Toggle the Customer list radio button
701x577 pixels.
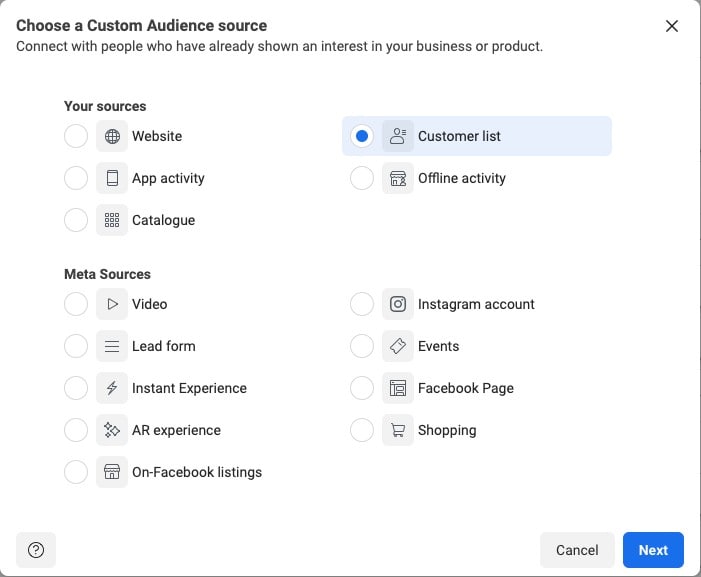click(x=362, y=136)
